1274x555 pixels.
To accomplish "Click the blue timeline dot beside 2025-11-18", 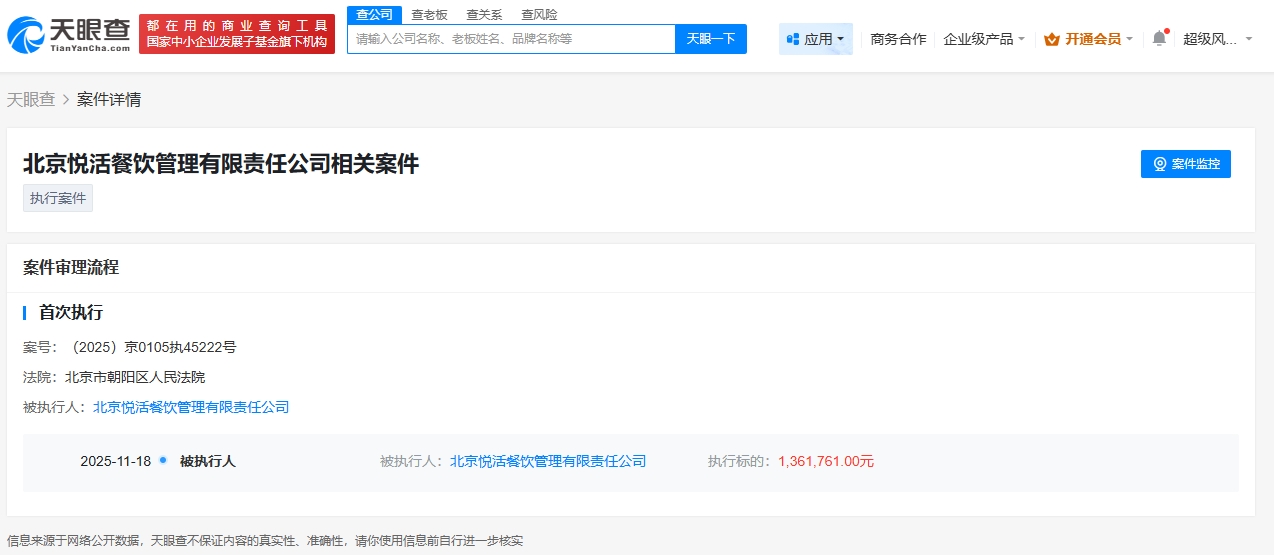I will (163, 460).
